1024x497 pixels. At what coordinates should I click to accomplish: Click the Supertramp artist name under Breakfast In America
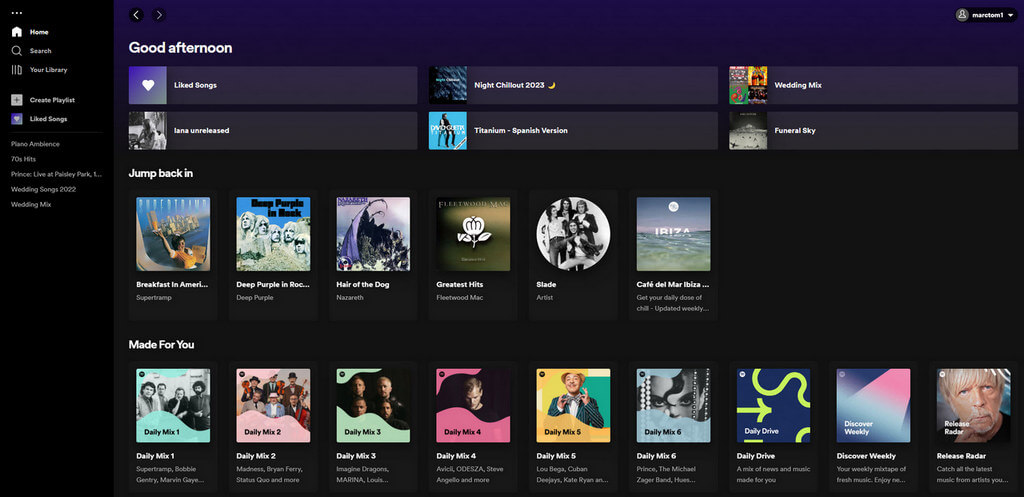coord(153,298)
